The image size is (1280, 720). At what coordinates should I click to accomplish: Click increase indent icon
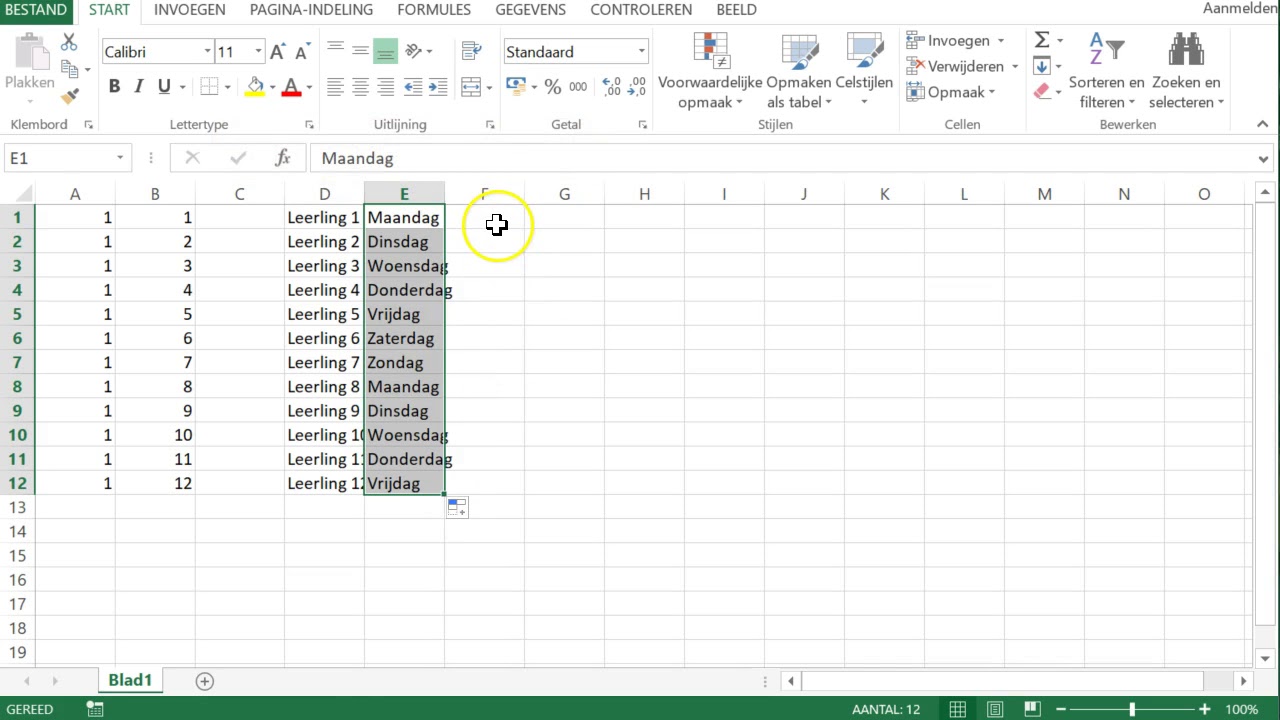tap(437, 87)
